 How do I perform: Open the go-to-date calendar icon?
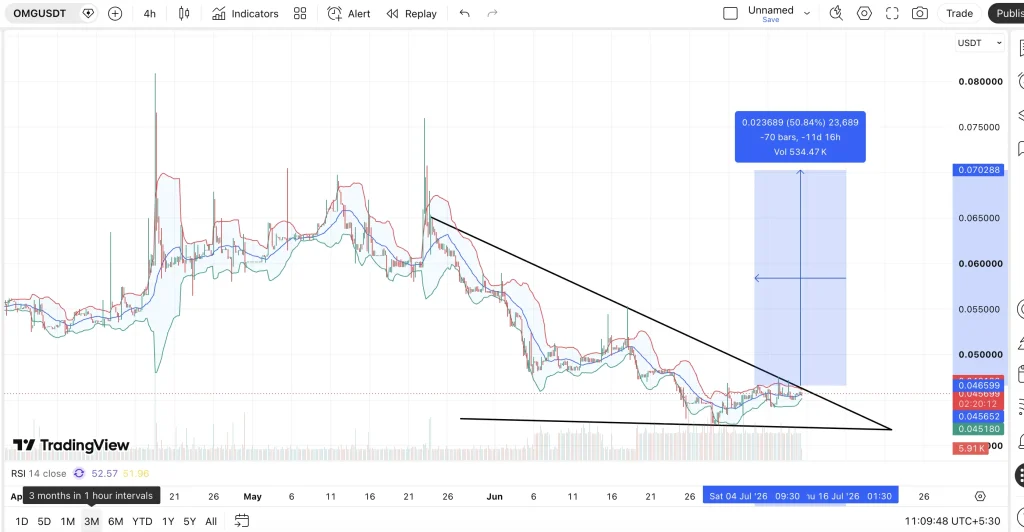[242, 521]
